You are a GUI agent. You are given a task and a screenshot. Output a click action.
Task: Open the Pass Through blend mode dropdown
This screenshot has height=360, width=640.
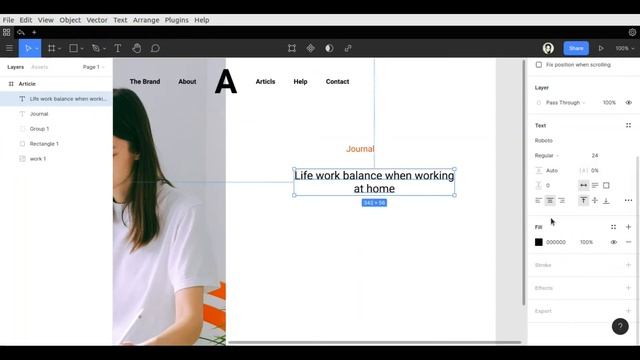[x=565, y=102]
